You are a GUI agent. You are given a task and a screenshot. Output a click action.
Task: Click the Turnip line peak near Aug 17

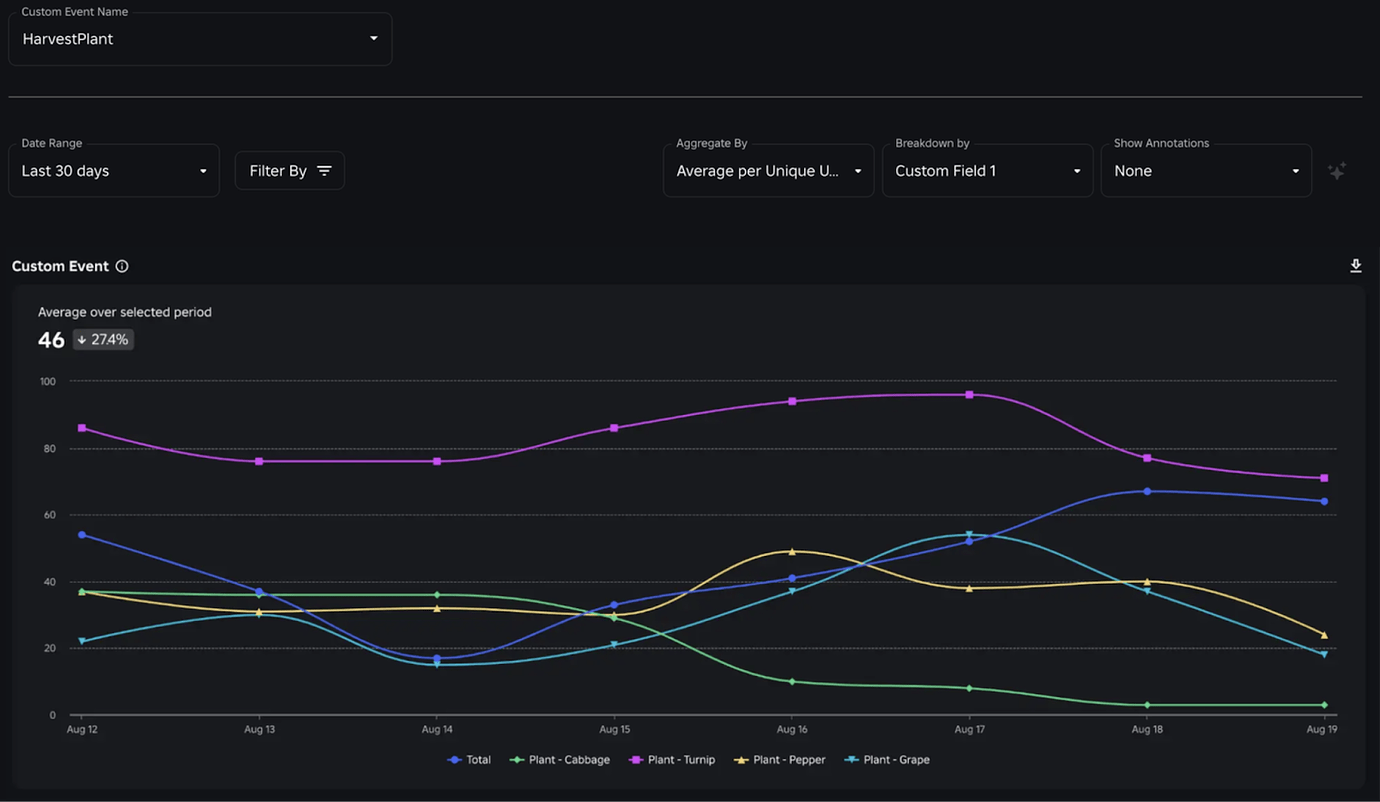pyautogui.click(x=968, y=394)
